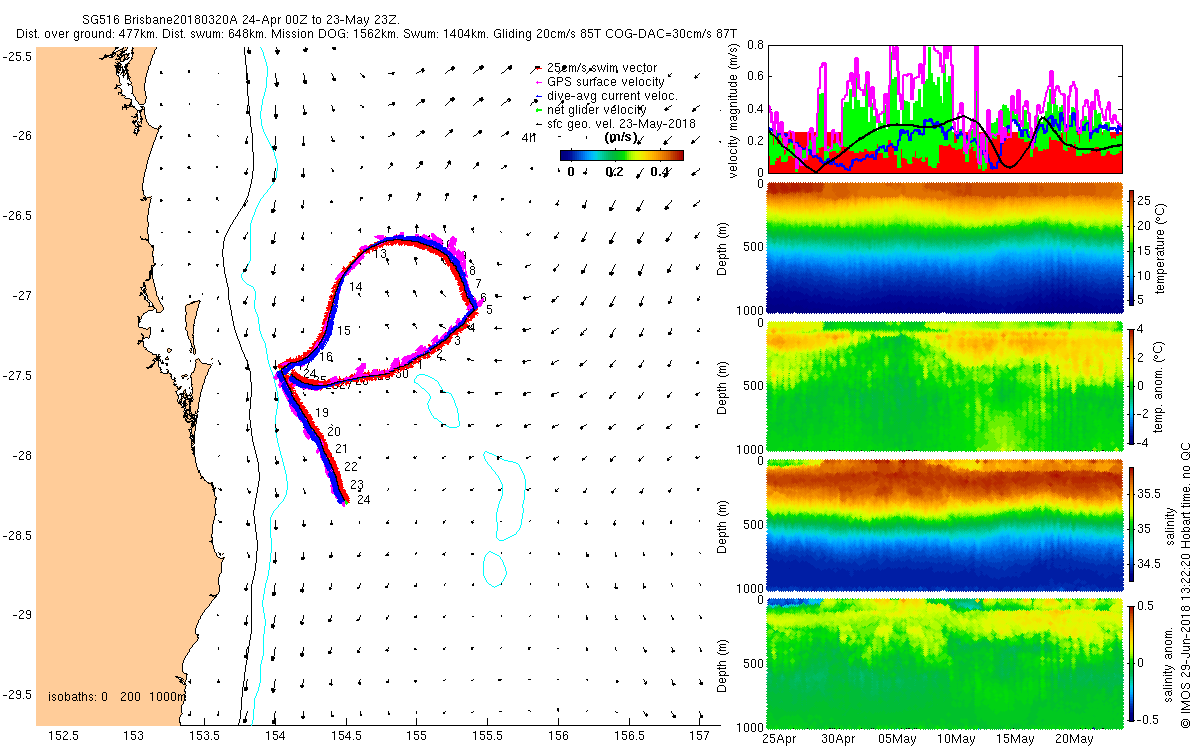This screenshot has width=1200, height=750.
Task: Click the blue dive-avg current legend marker
Action: click(x=540, y=96)
